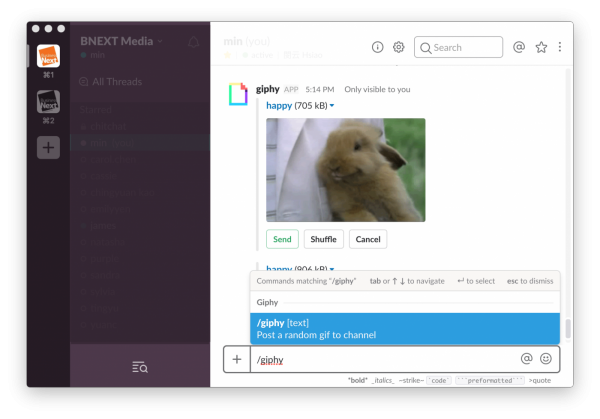This screenshot has height=419, width=600.
Task: Add a new workspace with plus button
Action: 48,147
